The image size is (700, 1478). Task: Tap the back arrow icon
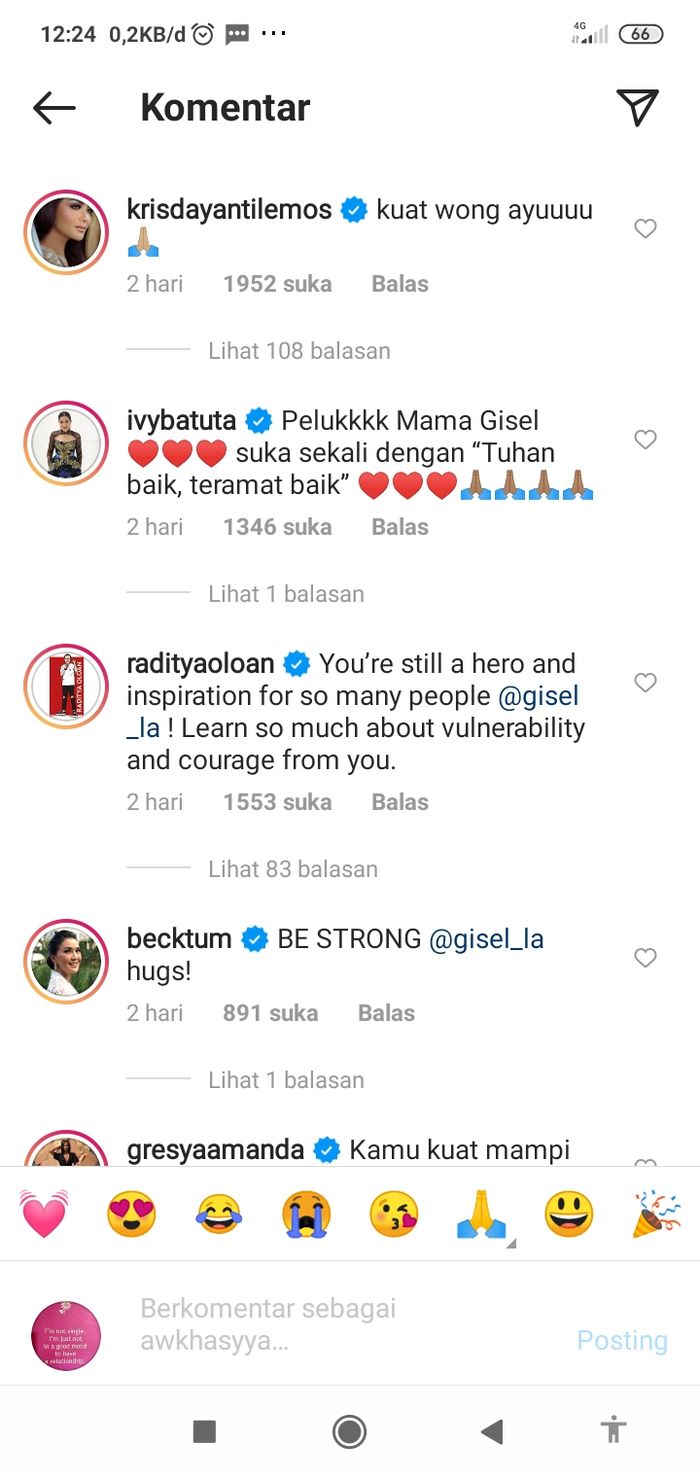pyautogui.click(x=54, y=108)
